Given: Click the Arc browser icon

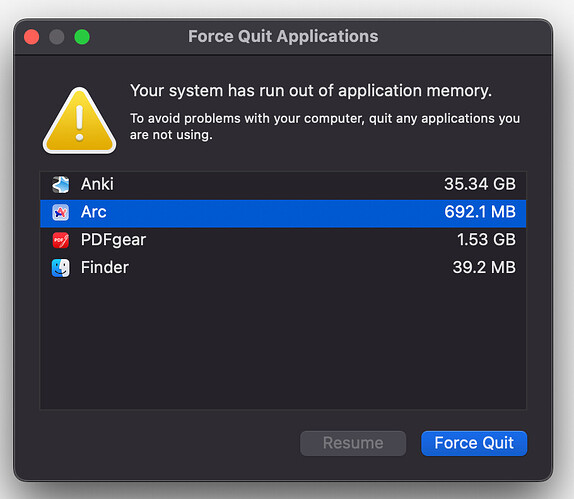Looking at the screenshot, I should 60,212.
